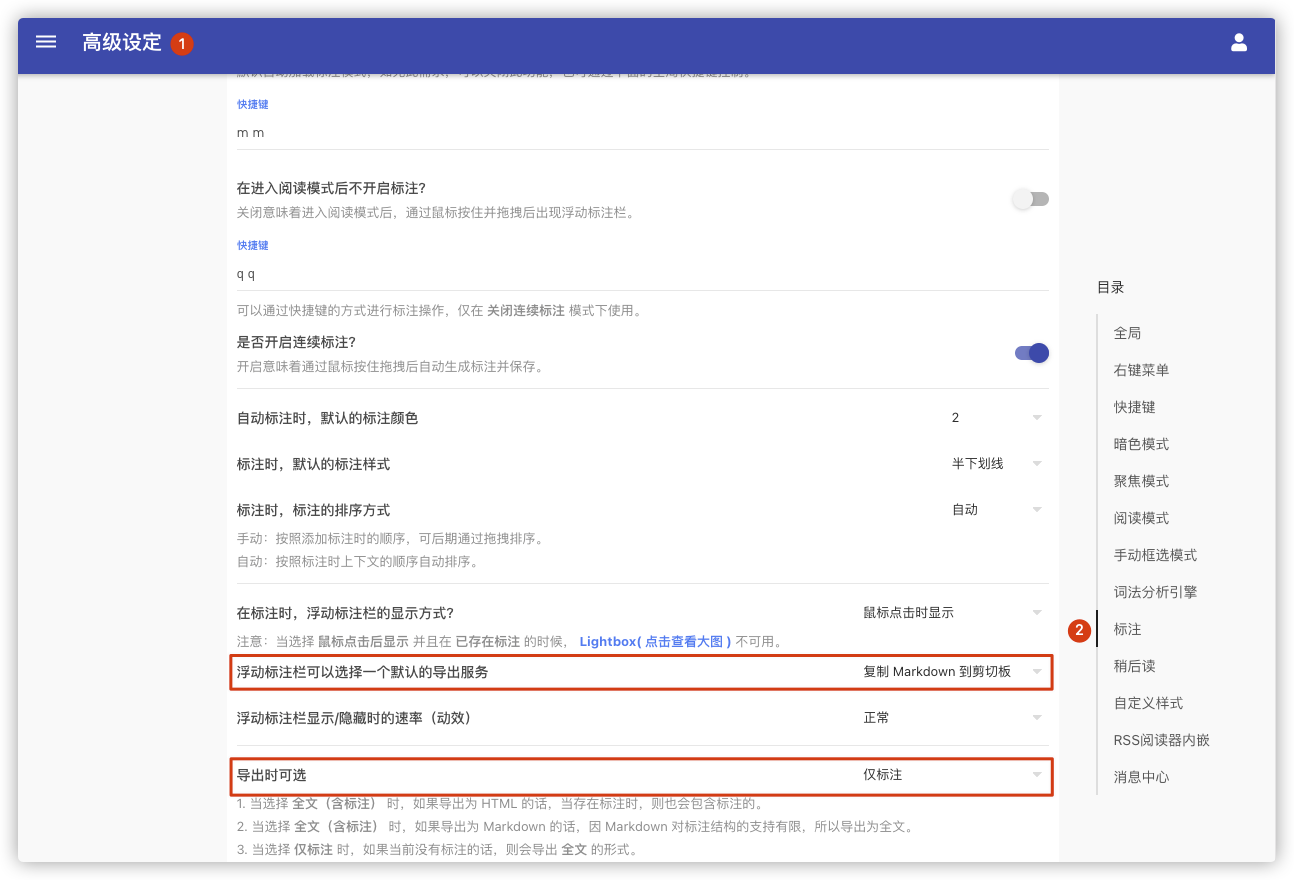The width and height of the screenshot is (1294, 880).
Task: Click the Lightbox( 点击查看大图 ) link
Action: [x=655, y=641]
